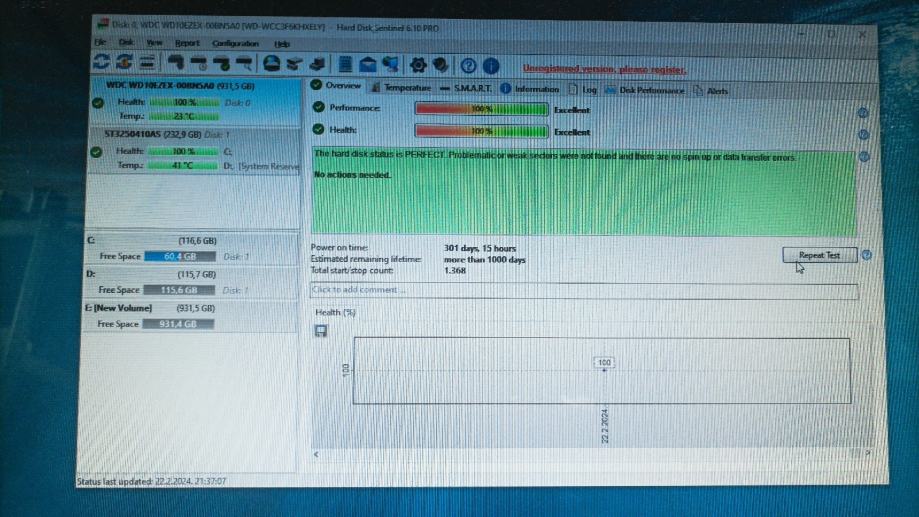Screen dimensions: 919x517
Task: Open the View menu
Action: coord(154,43)
